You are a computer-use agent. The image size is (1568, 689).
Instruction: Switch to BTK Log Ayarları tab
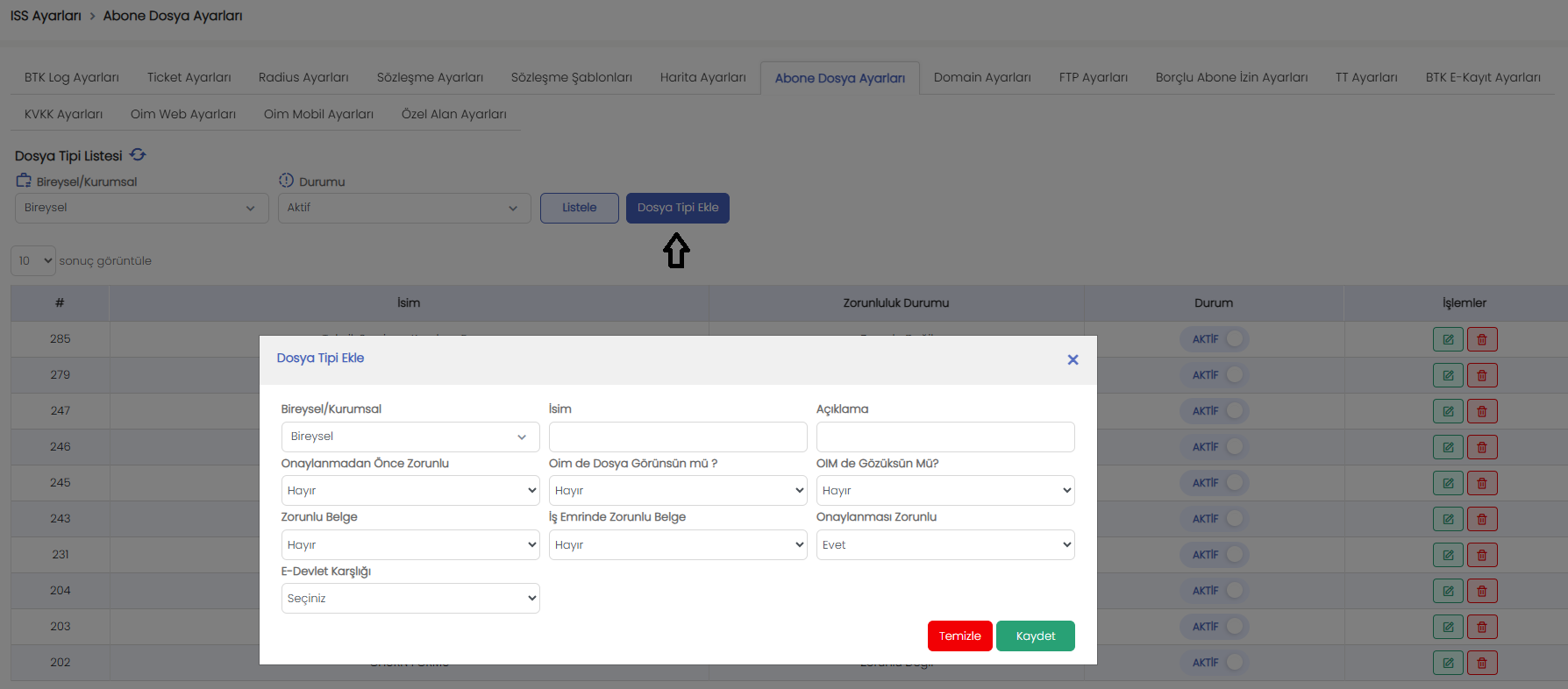(x=72, y=77)
